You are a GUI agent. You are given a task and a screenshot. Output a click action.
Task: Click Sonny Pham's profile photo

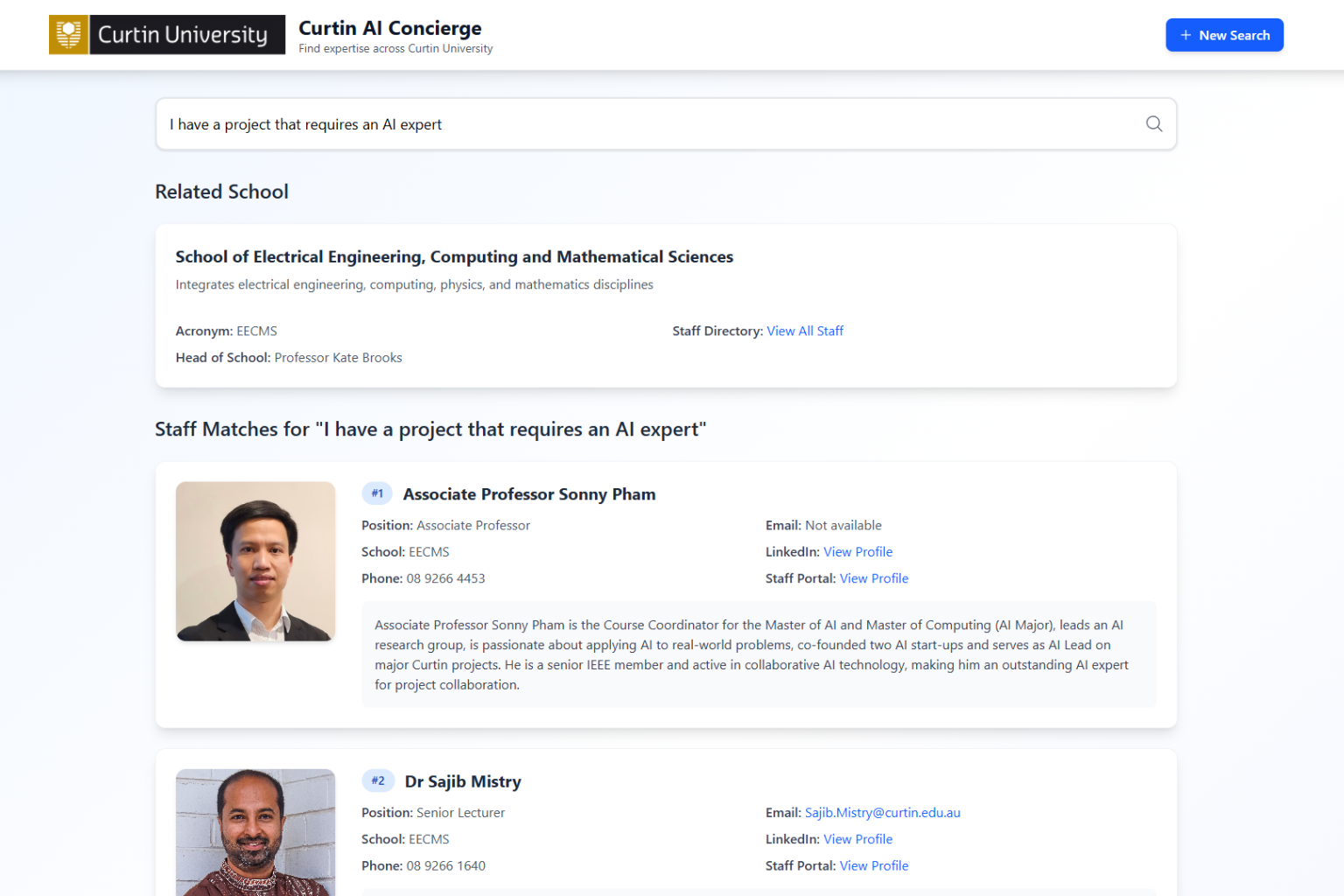coord(255,561)
